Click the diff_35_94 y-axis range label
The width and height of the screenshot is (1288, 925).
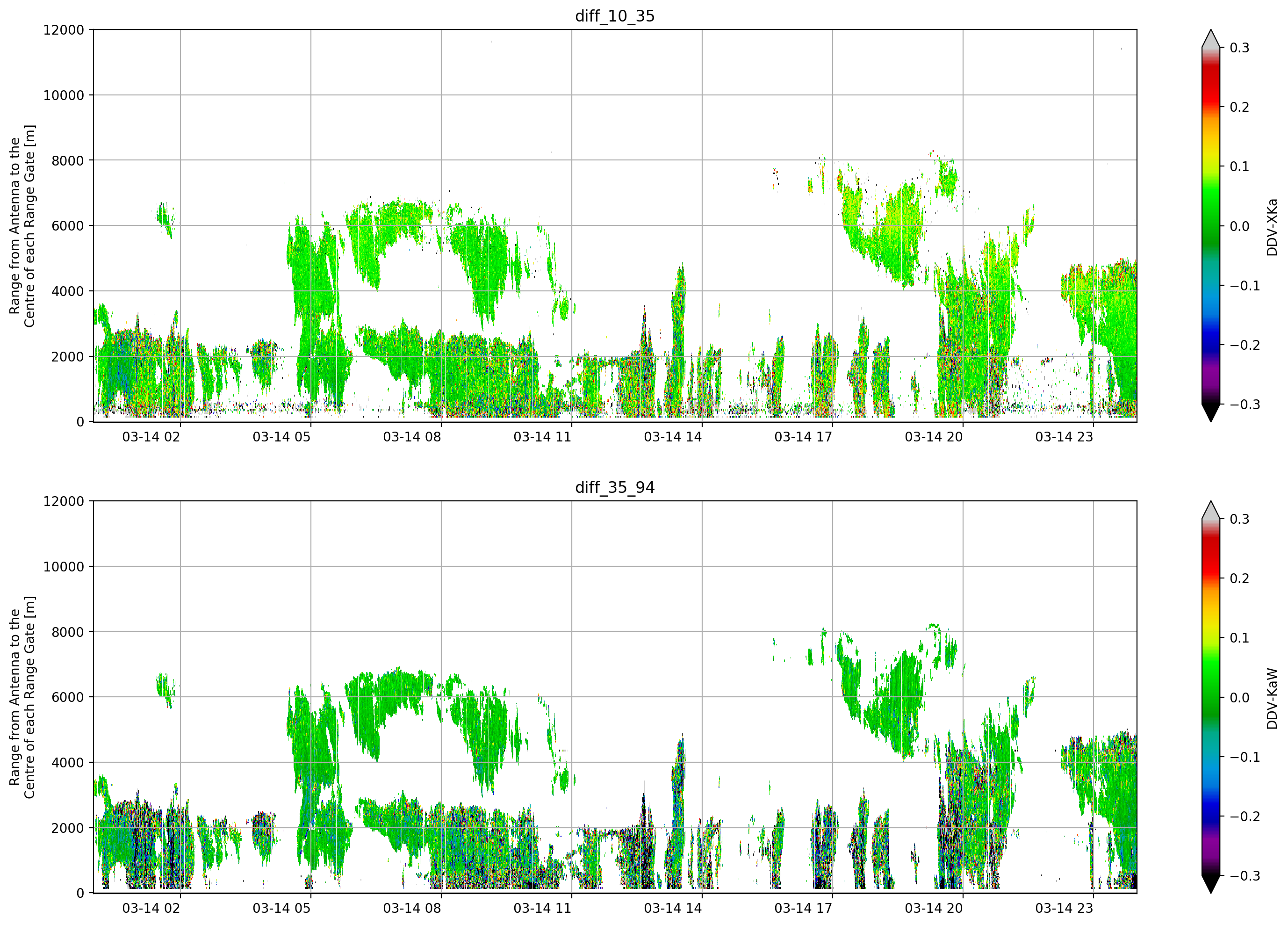coord(22,697)
